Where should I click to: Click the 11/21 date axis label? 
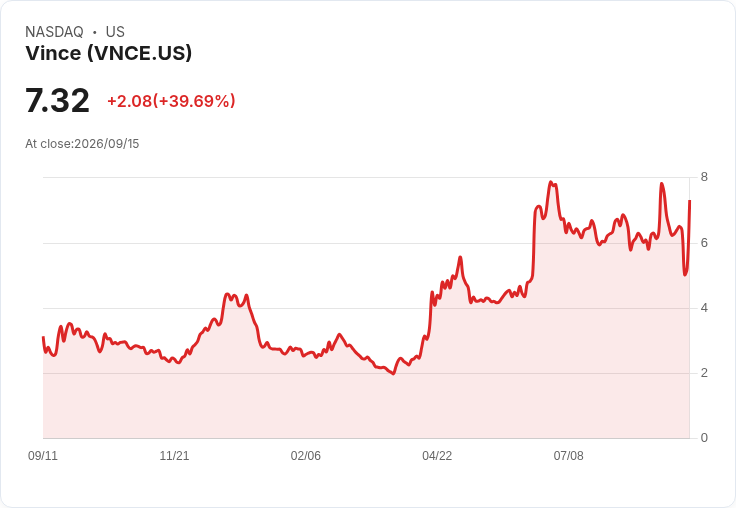(x=174, y=455)
